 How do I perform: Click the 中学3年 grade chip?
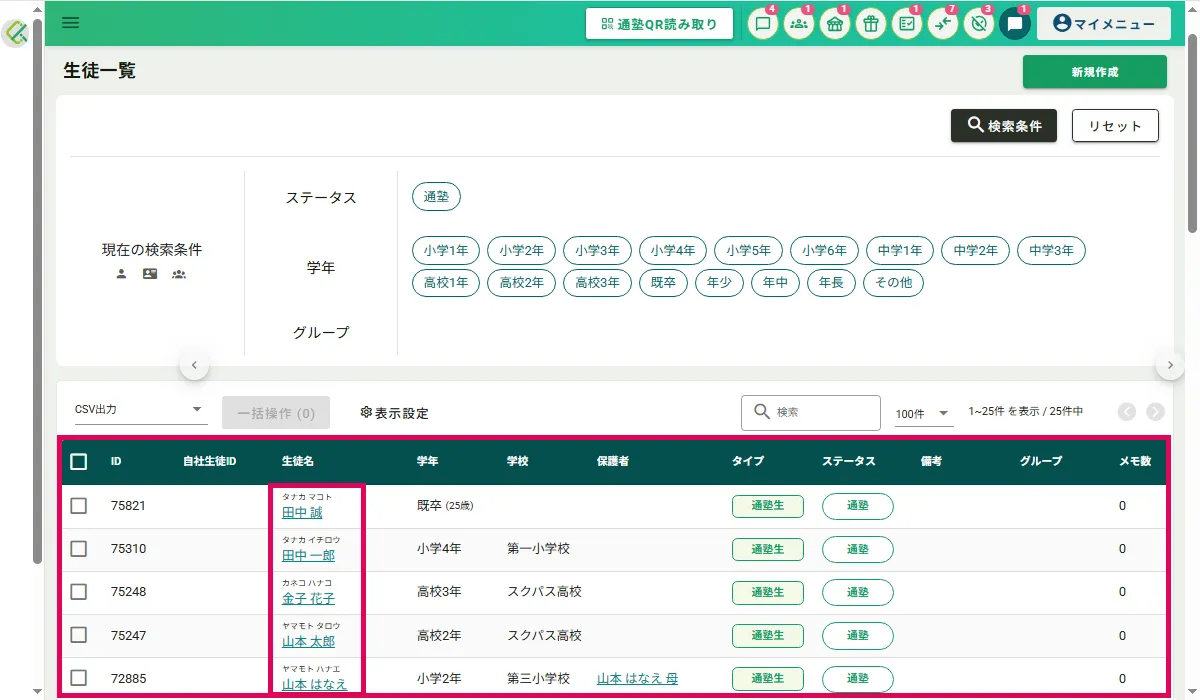(1051, 251)
